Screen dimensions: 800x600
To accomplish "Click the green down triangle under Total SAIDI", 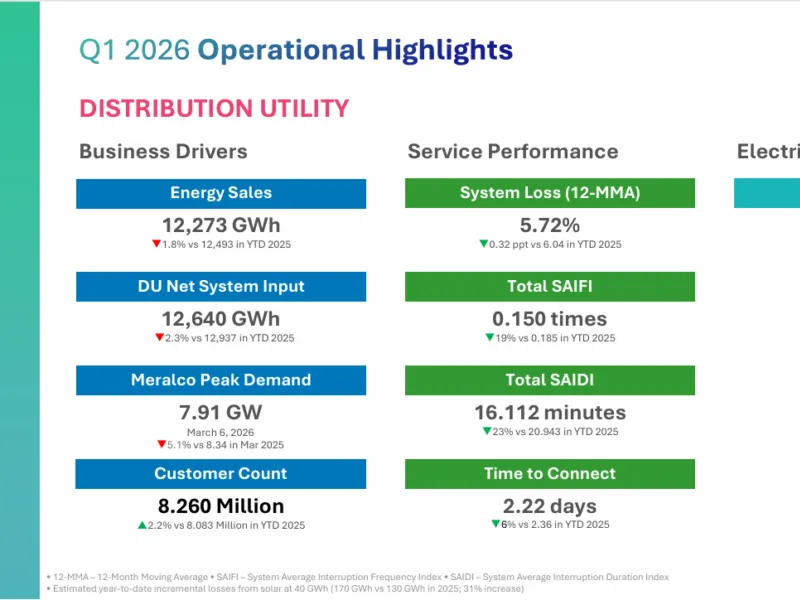I will (x=487, y=431).
